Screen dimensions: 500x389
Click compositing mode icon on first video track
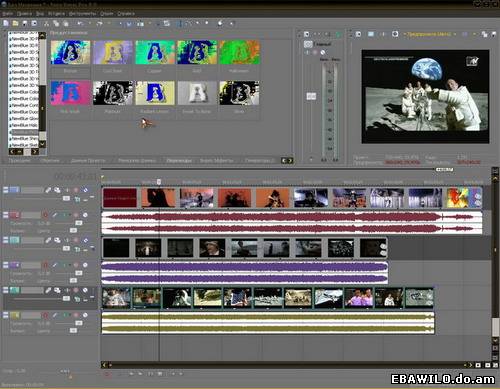pos(77,199)
